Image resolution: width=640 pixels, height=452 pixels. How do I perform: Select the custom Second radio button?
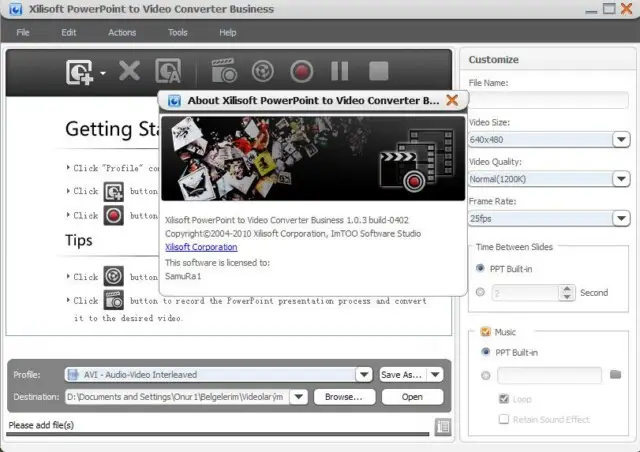tap(480, 292)
